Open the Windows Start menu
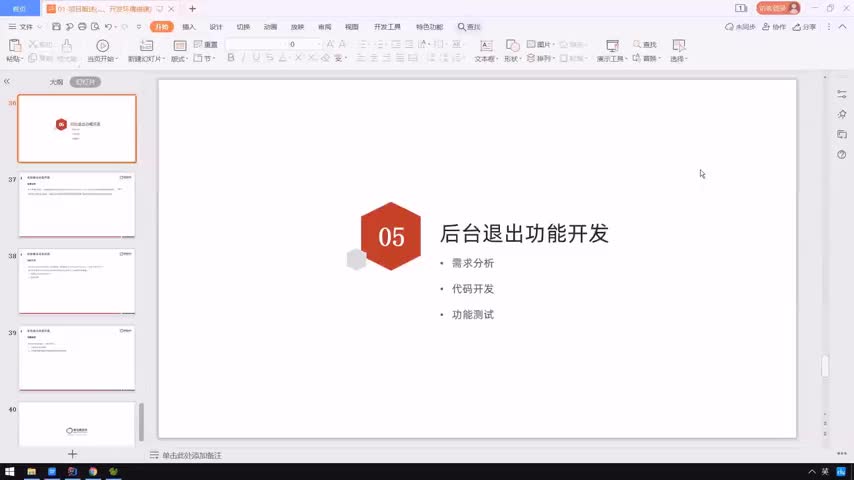The image size is (854, 480). coord(10,472)
